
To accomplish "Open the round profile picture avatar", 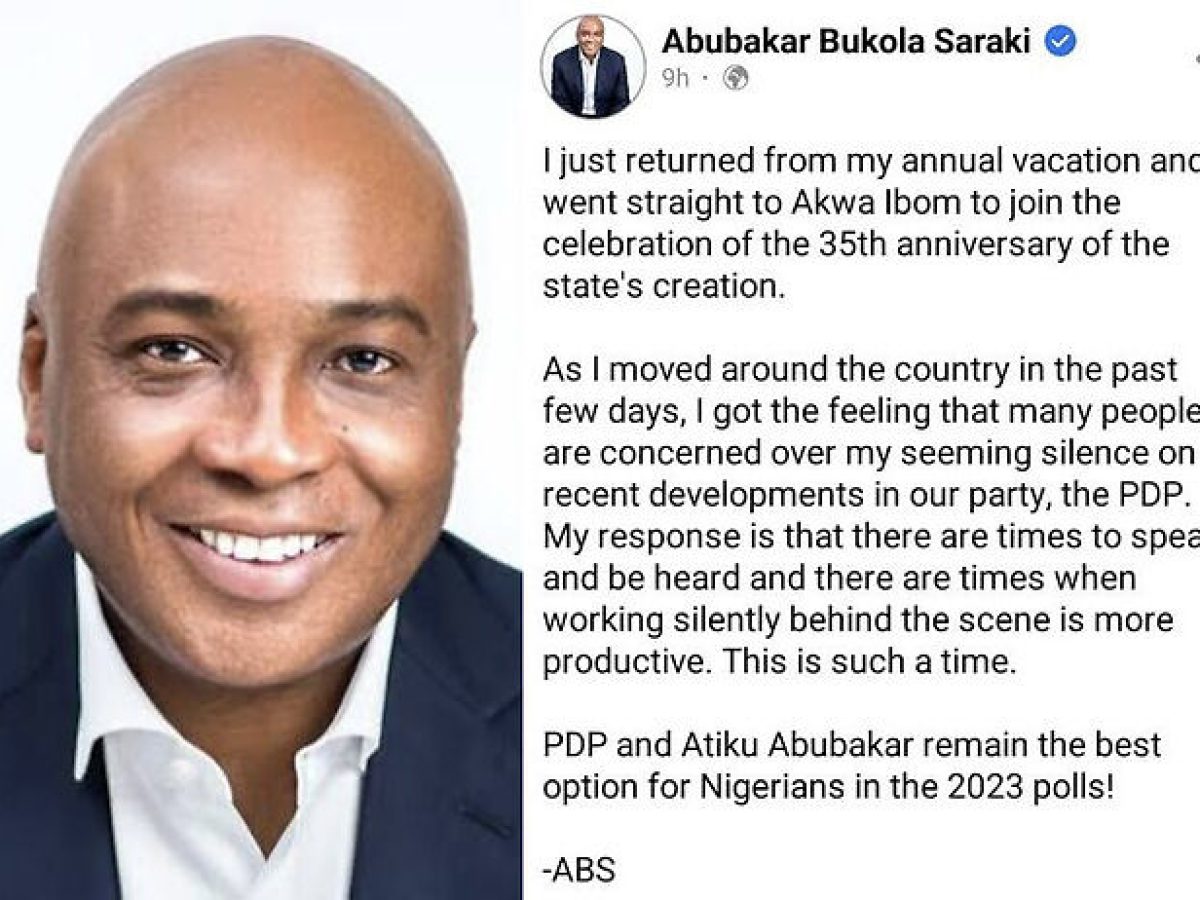I will (592, 67).
